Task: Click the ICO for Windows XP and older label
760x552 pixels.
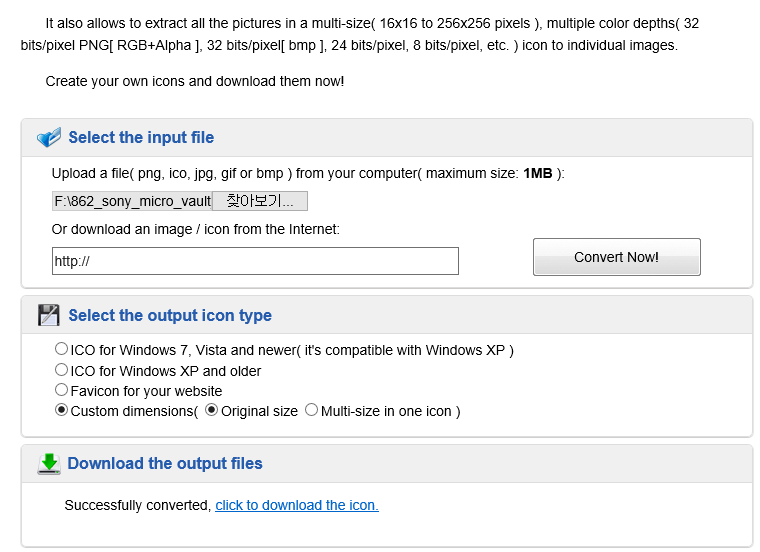Action: click(166, 371)
